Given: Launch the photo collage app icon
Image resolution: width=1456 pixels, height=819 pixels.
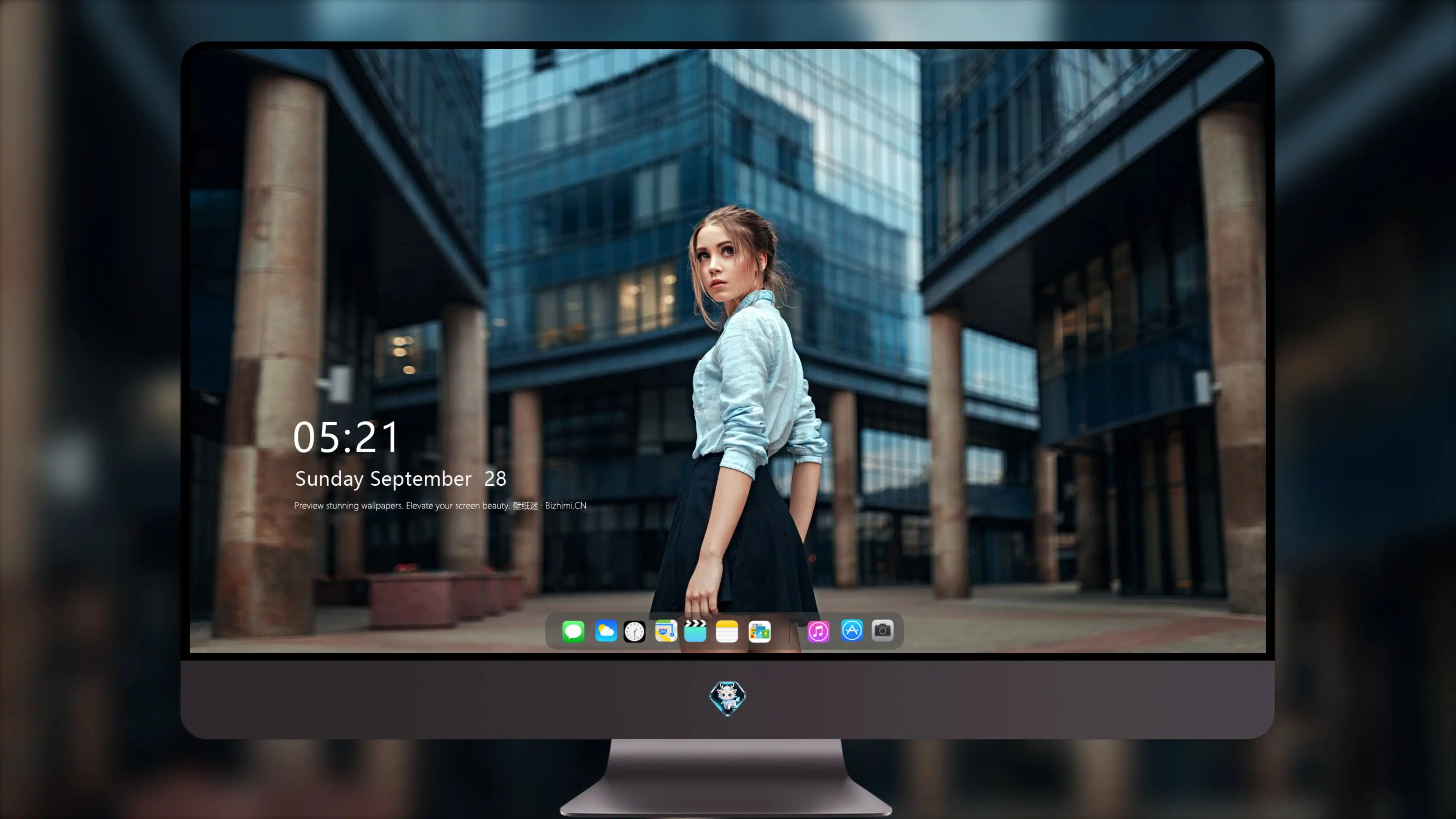Looking at the screenshot, I should [x=759, y=631].
